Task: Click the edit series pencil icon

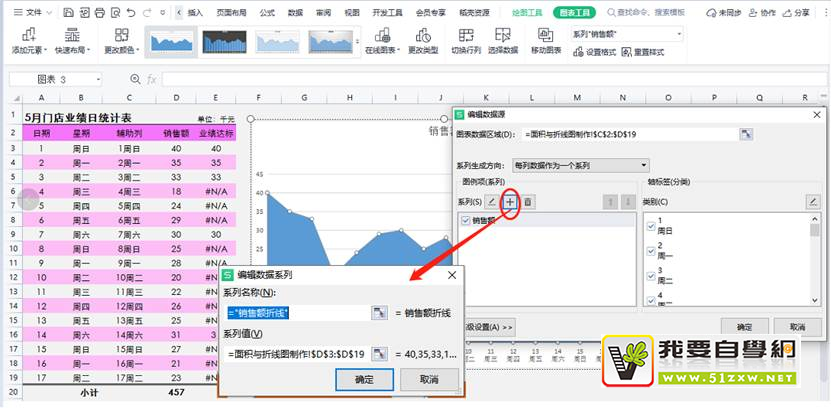Action: 491,202
